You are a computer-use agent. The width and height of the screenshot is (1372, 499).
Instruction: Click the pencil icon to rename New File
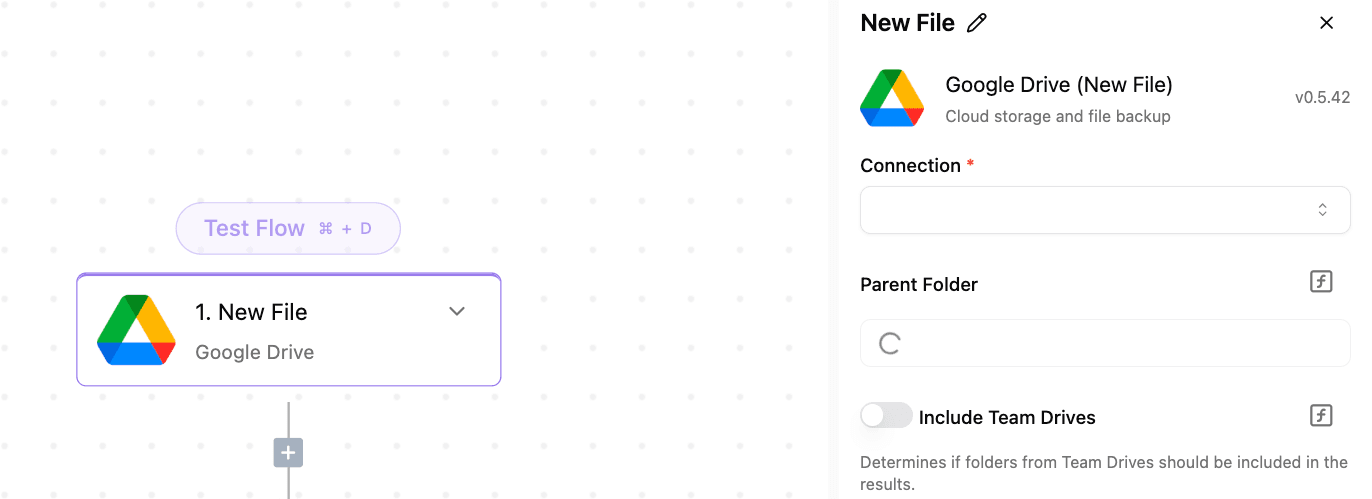(977, 23)
